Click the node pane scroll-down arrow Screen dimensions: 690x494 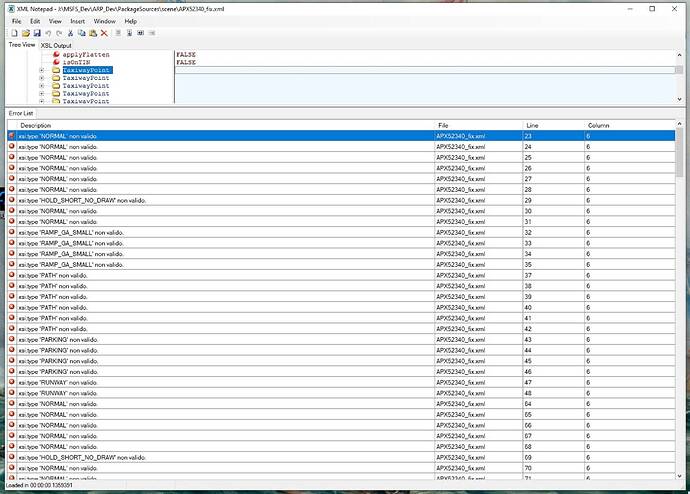[679, 99]
